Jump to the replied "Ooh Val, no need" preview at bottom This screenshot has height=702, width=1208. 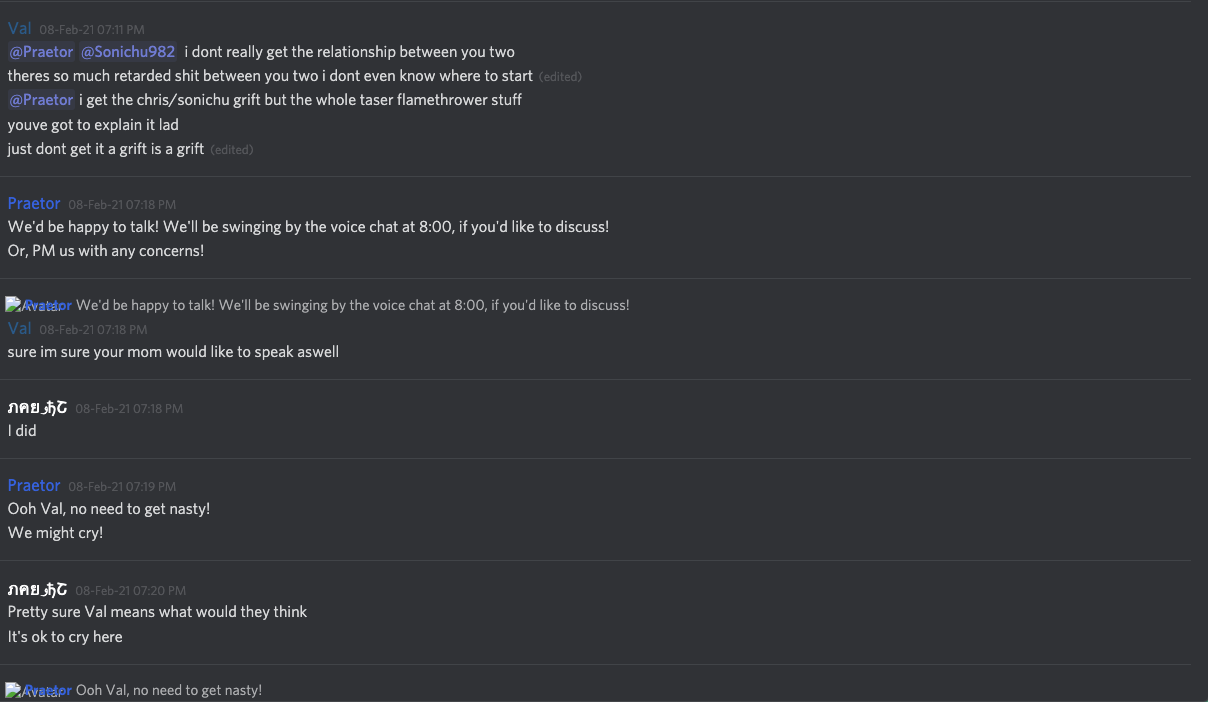pyautogui.click(x=169, y=690)
